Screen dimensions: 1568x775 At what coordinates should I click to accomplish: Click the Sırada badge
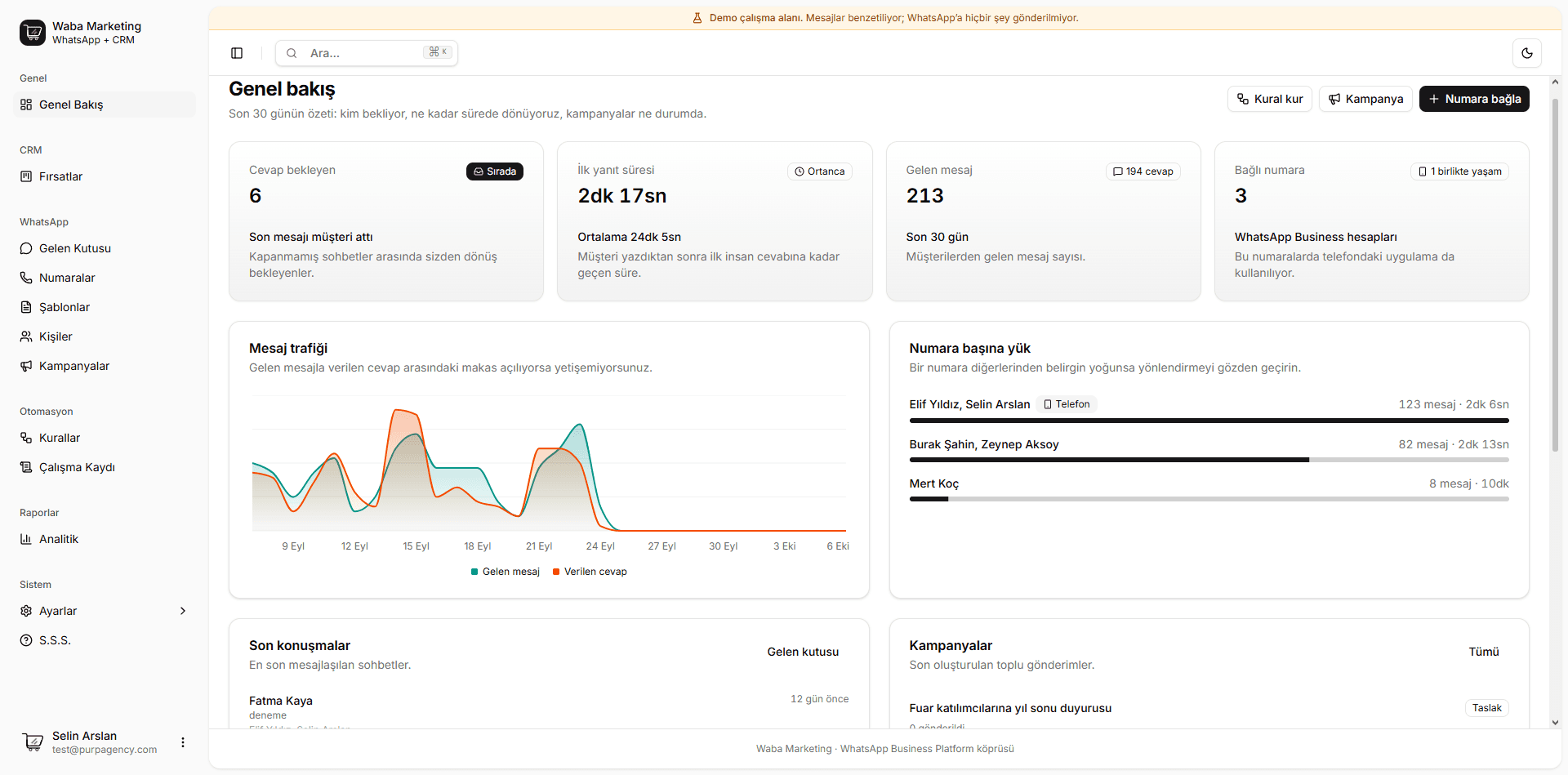click(495, 171)
